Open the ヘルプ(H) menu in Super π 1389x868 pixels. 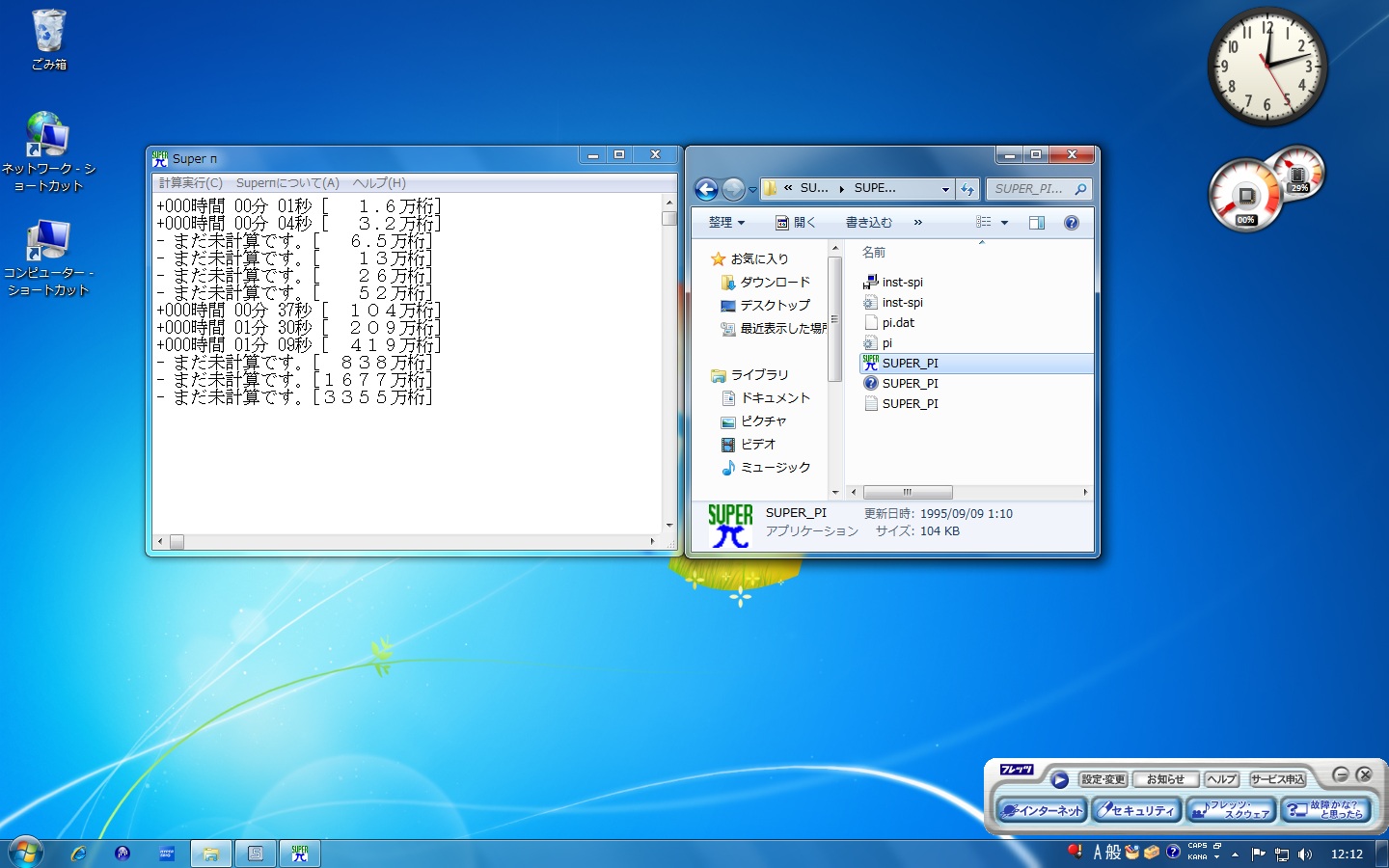click(x=379, y=183)
